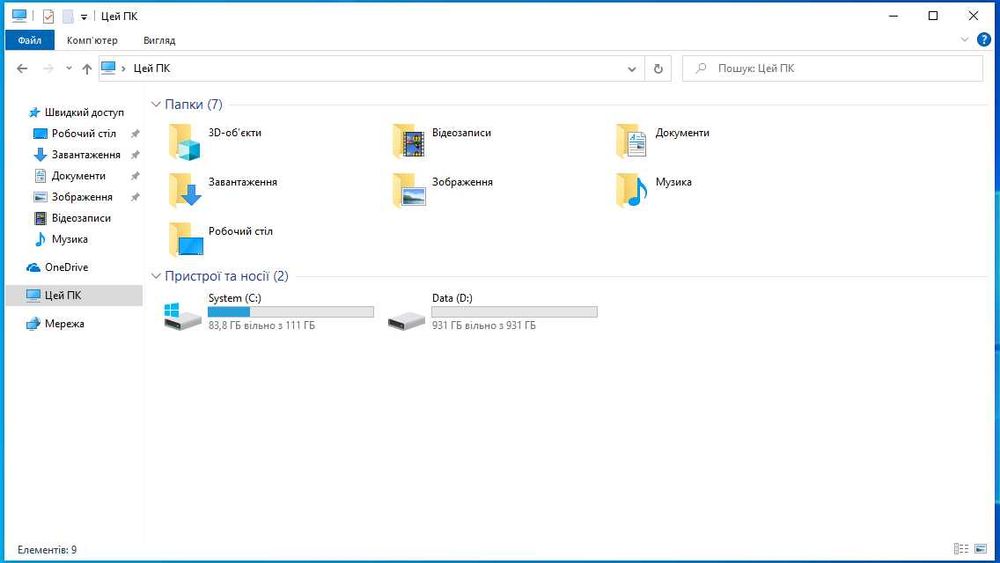Select Цей ПК in the navigation pane
The image size is (1000, 563).
click(x=74, y=295)
